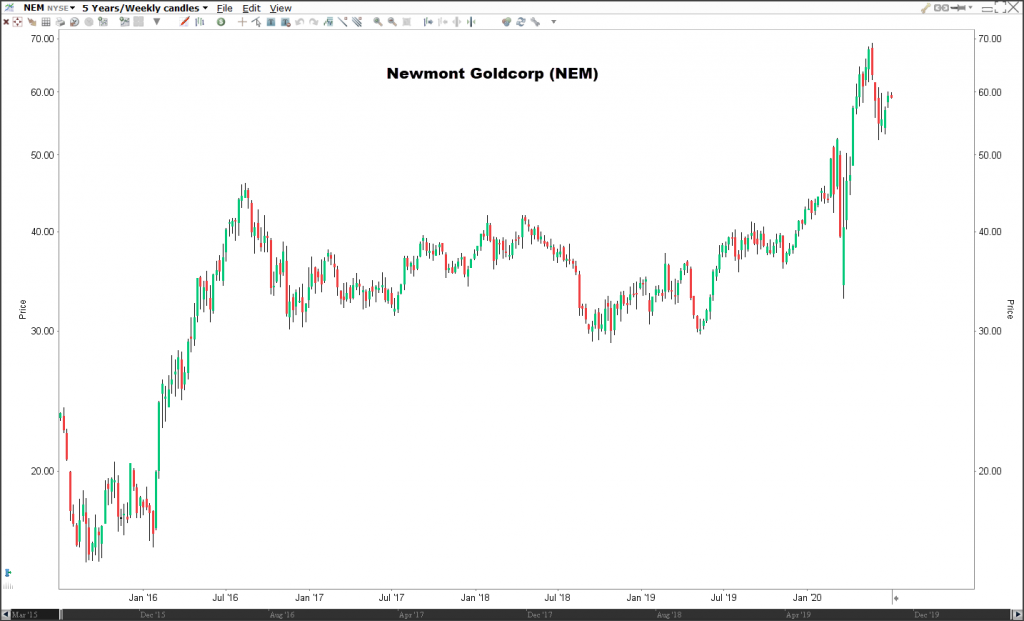Click the redo arrow icon

pos(314,22)
